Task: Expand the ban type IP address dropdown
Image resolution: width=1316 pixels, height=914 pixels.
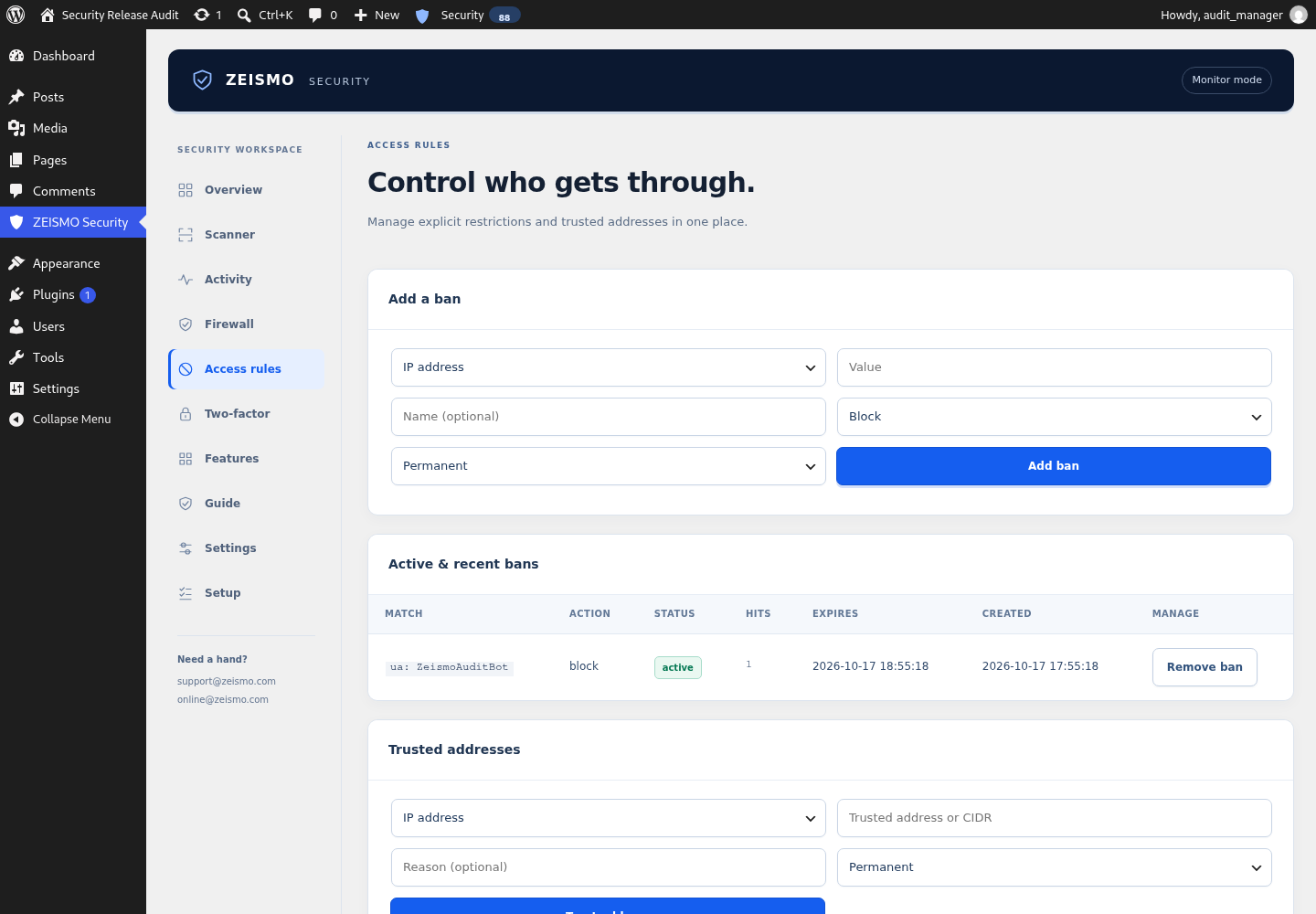Action: coord(608,367)
